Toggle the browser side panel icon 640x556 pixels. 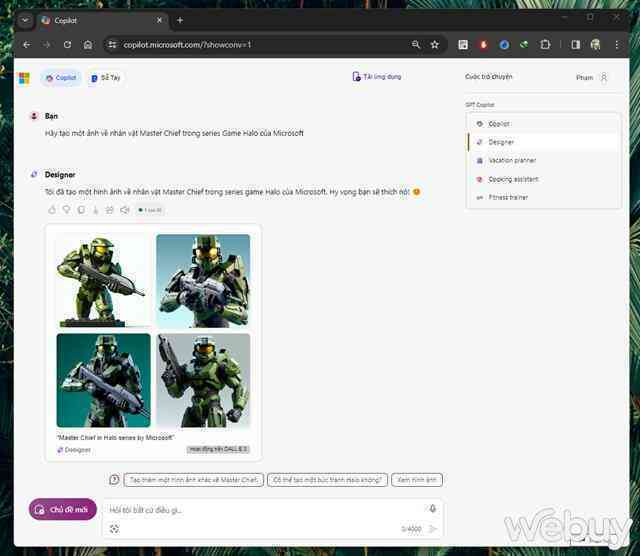[x=576, y=44]
